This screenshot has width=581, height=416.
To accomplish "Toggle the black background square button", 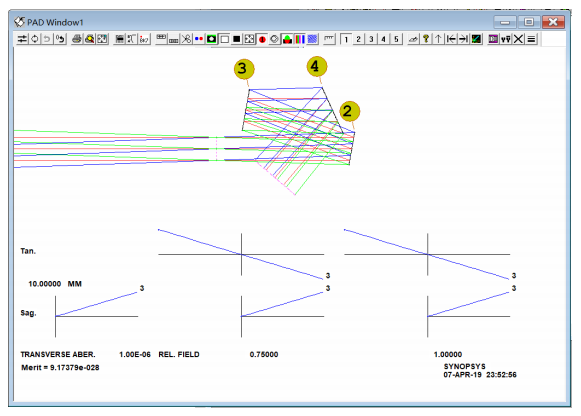I will coord(237,39).
